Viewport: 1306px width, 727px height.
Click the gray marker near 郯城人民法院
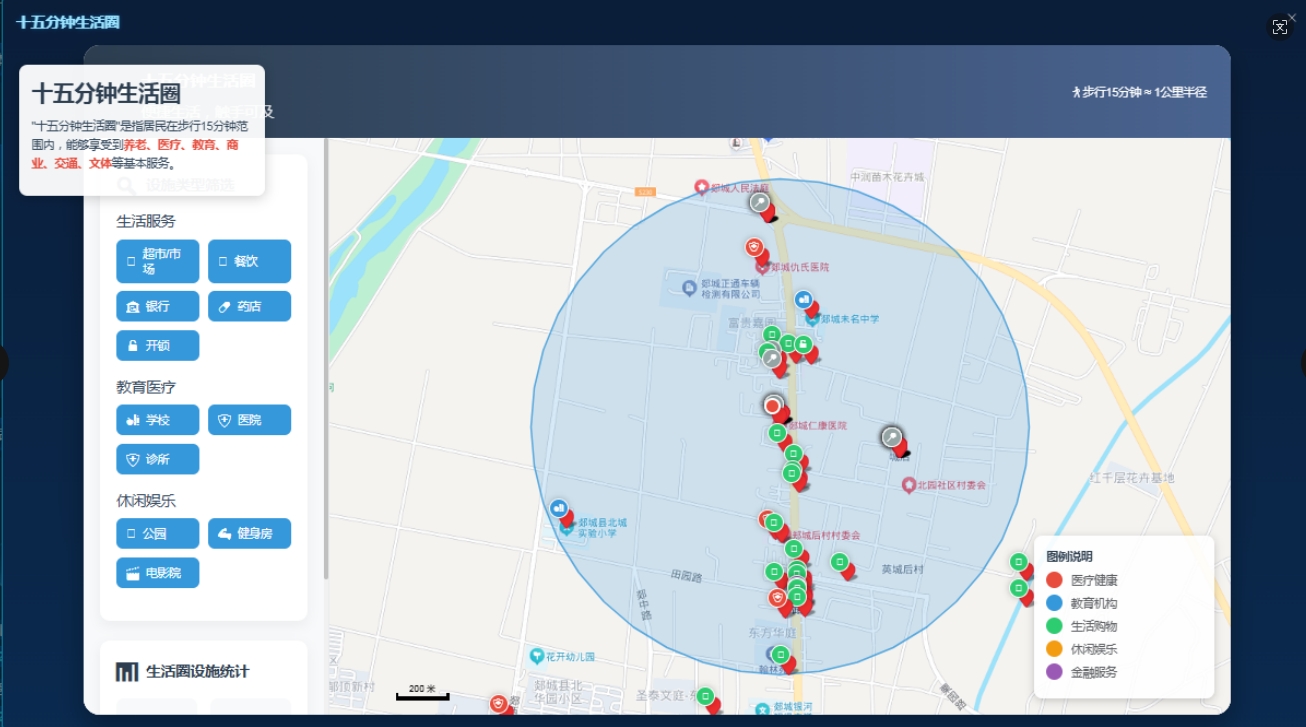point(761,203)
